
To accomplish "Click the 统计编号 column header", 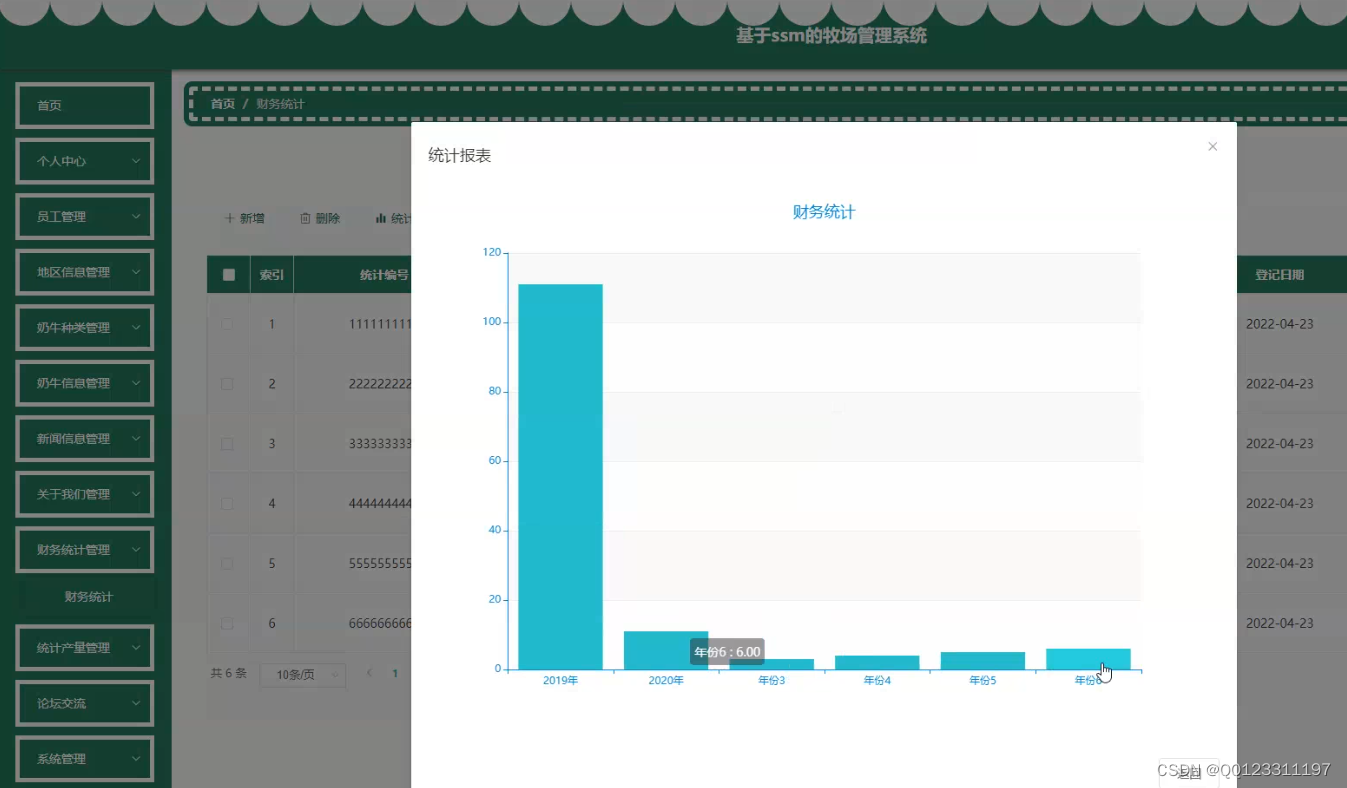I will pyautogui.click(x=384, y=275).
